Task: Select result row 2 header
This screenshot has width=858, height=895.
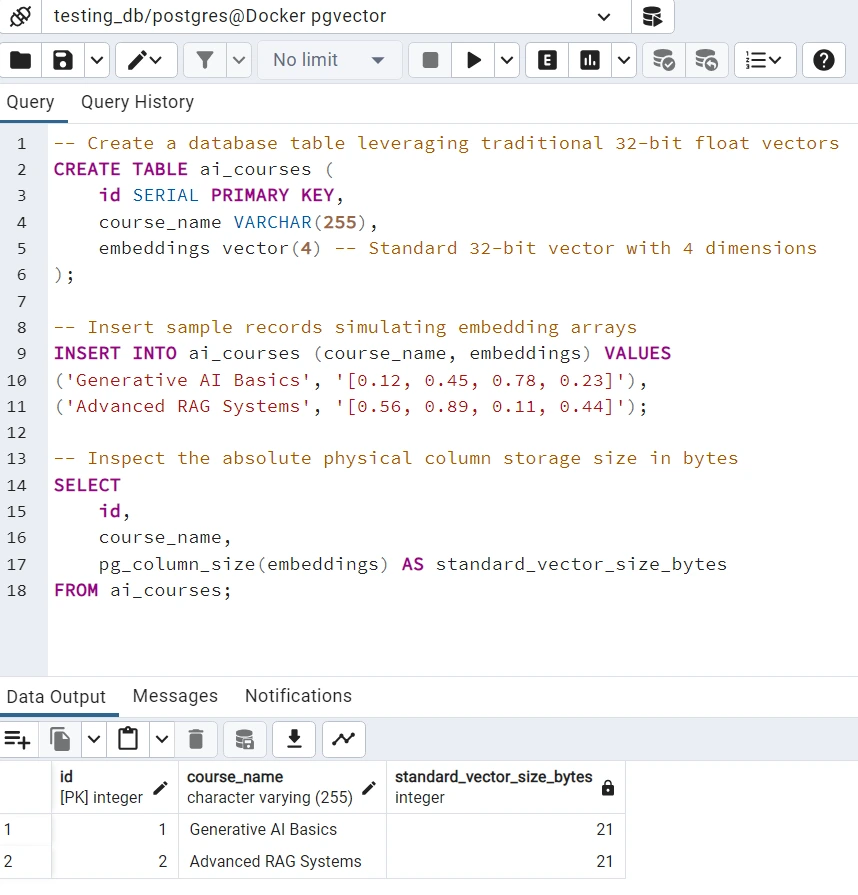Action: pyautogui.click(x=25, y=861)
